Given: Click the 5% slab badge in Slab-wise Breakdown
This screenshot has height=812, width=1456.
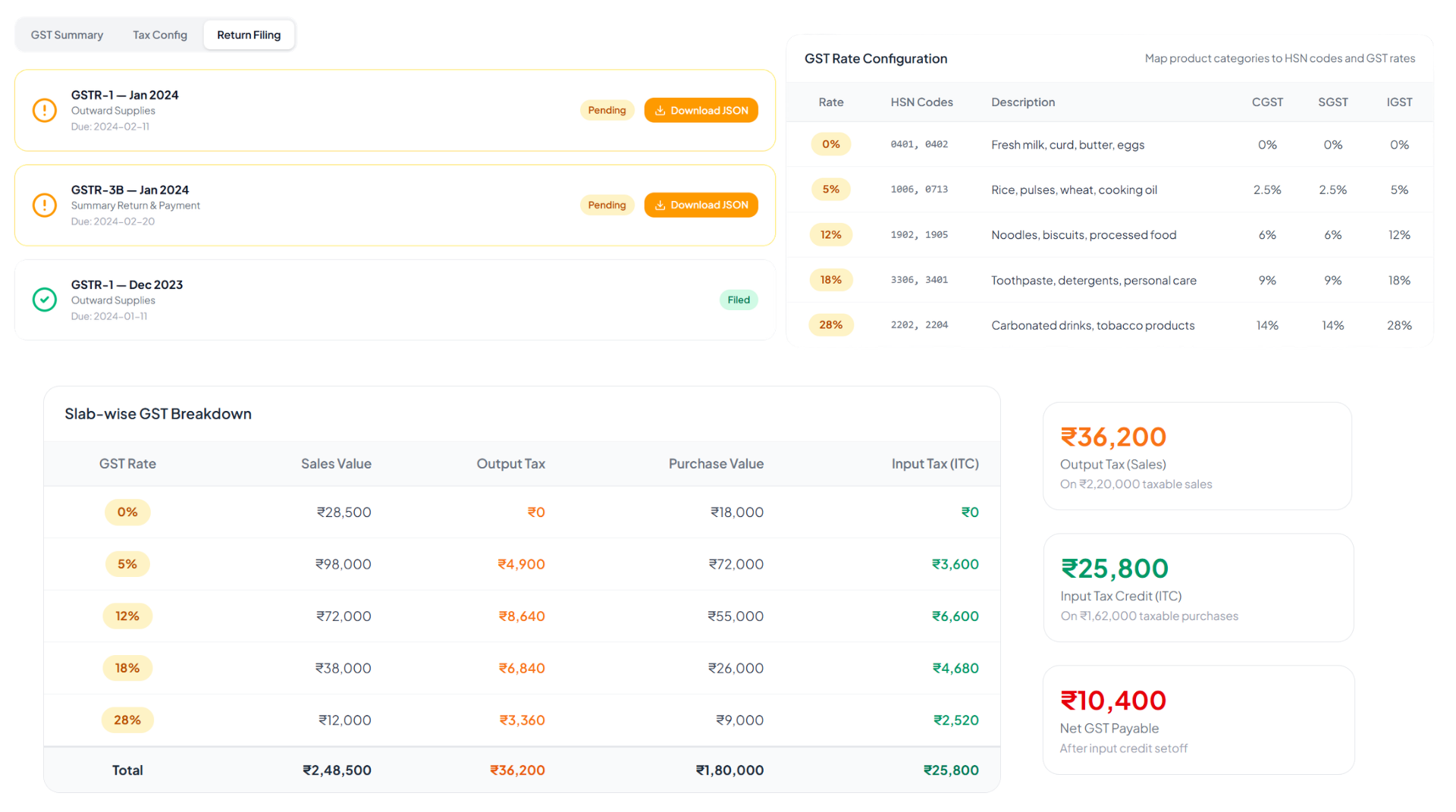Looking at the screenshot, I should [127, 565].
